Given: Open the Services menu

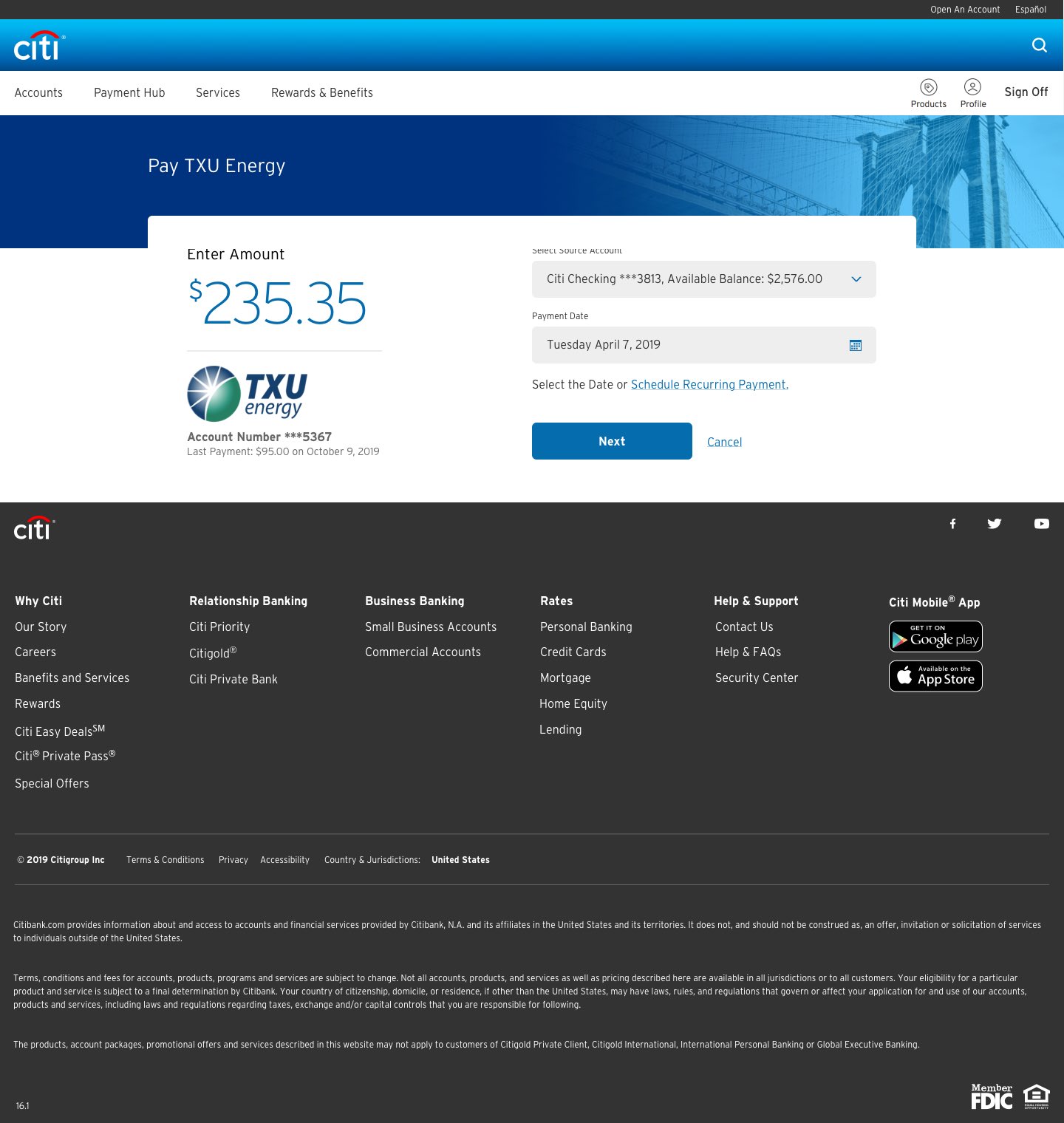Looking at the screenshot, I should [218, 93].
